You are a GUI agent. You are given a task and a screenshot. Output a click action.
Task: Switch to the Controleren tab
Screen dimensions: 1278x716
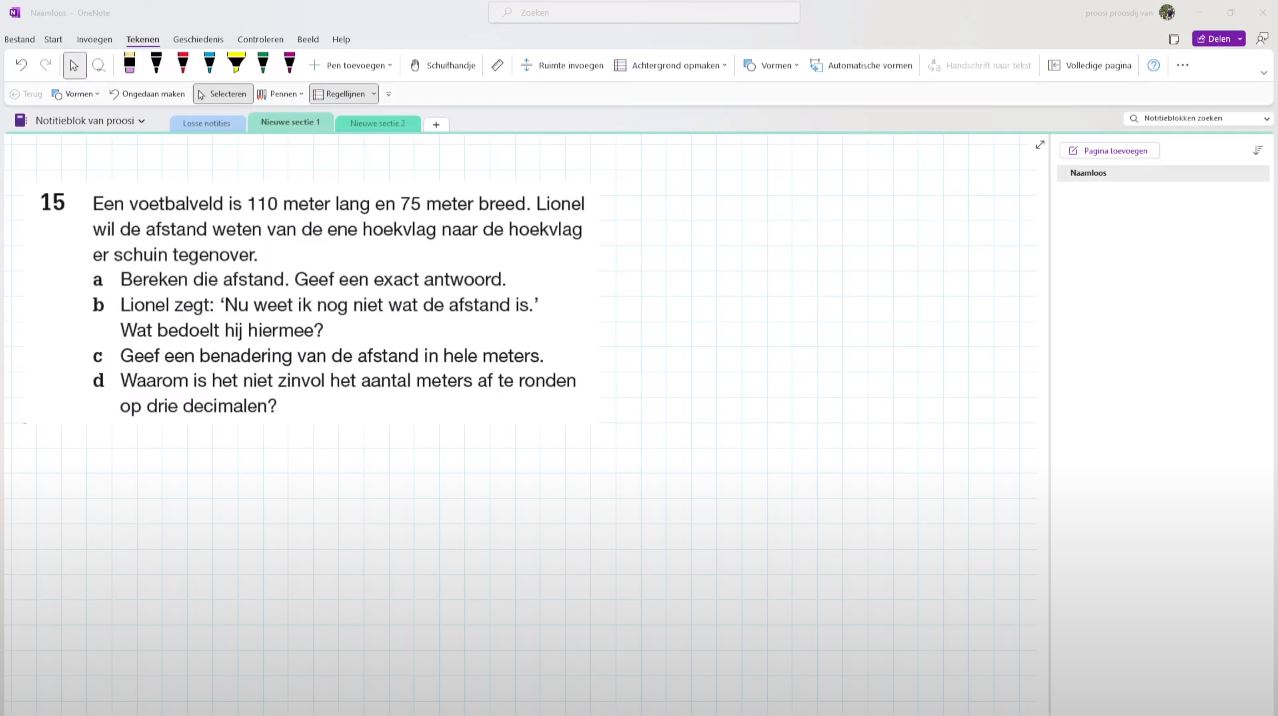coord(260,40)
